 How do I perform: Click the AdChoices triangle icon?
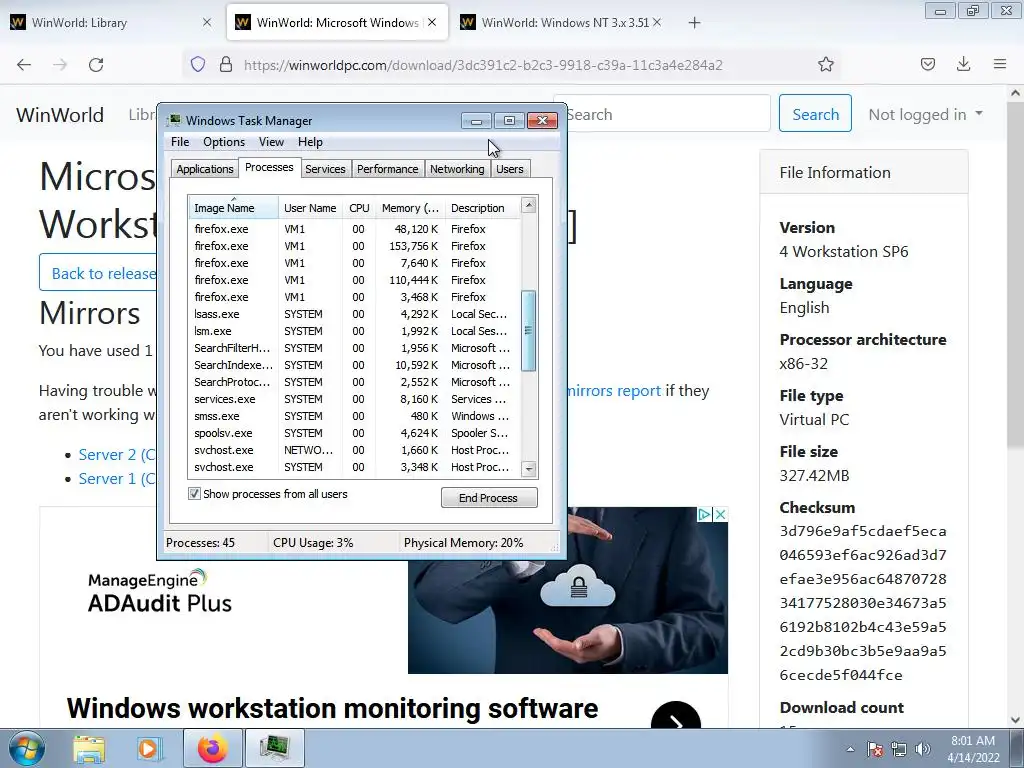(x=705, y=515)
